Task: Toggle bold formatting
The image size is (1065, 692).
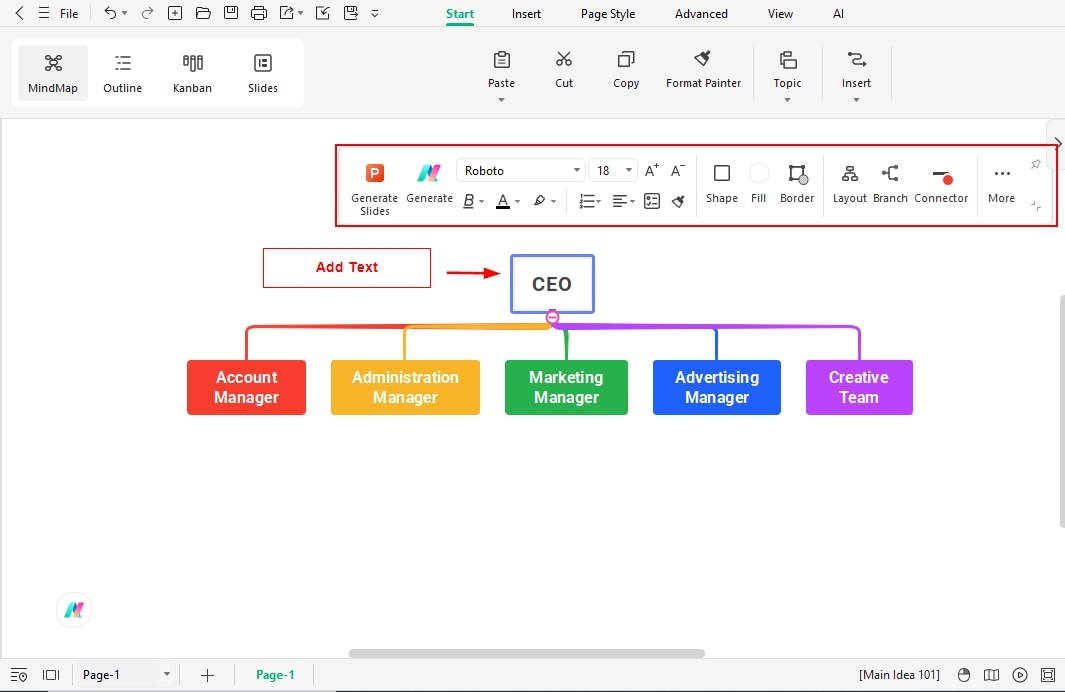Action: tap(469, 201)
